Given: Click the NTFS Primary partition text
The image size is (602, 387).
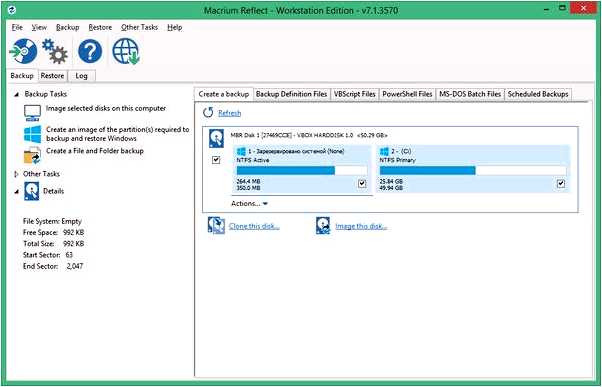Looking at the screenshot, I should click(398, 160).
